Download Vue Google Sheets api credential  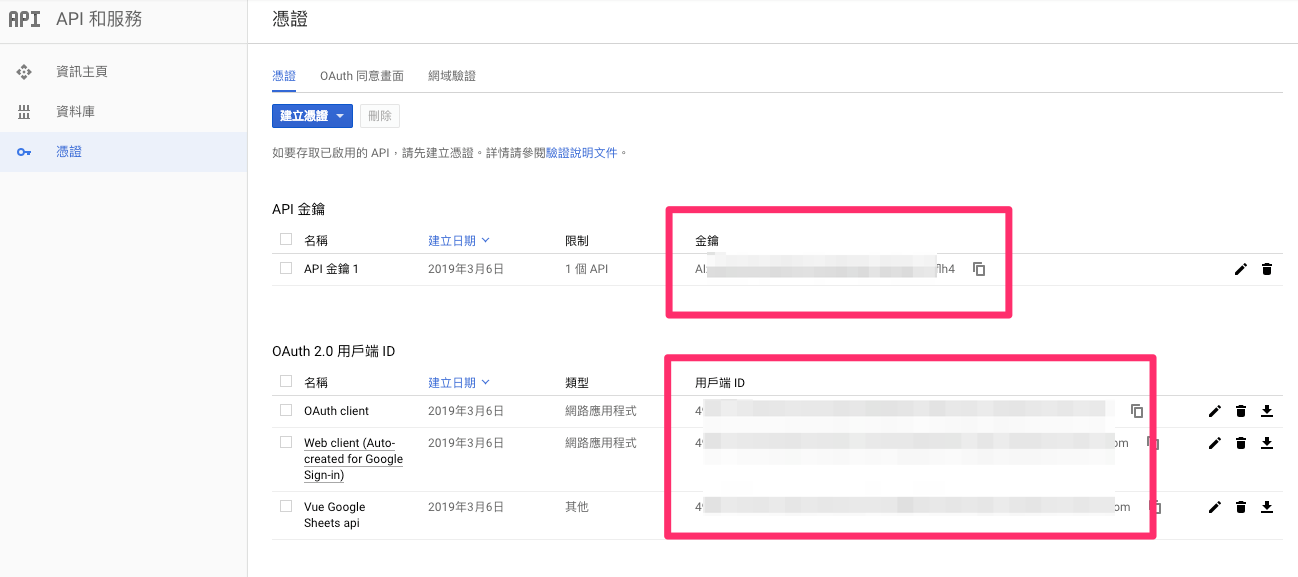click(x=1267, y=507)
